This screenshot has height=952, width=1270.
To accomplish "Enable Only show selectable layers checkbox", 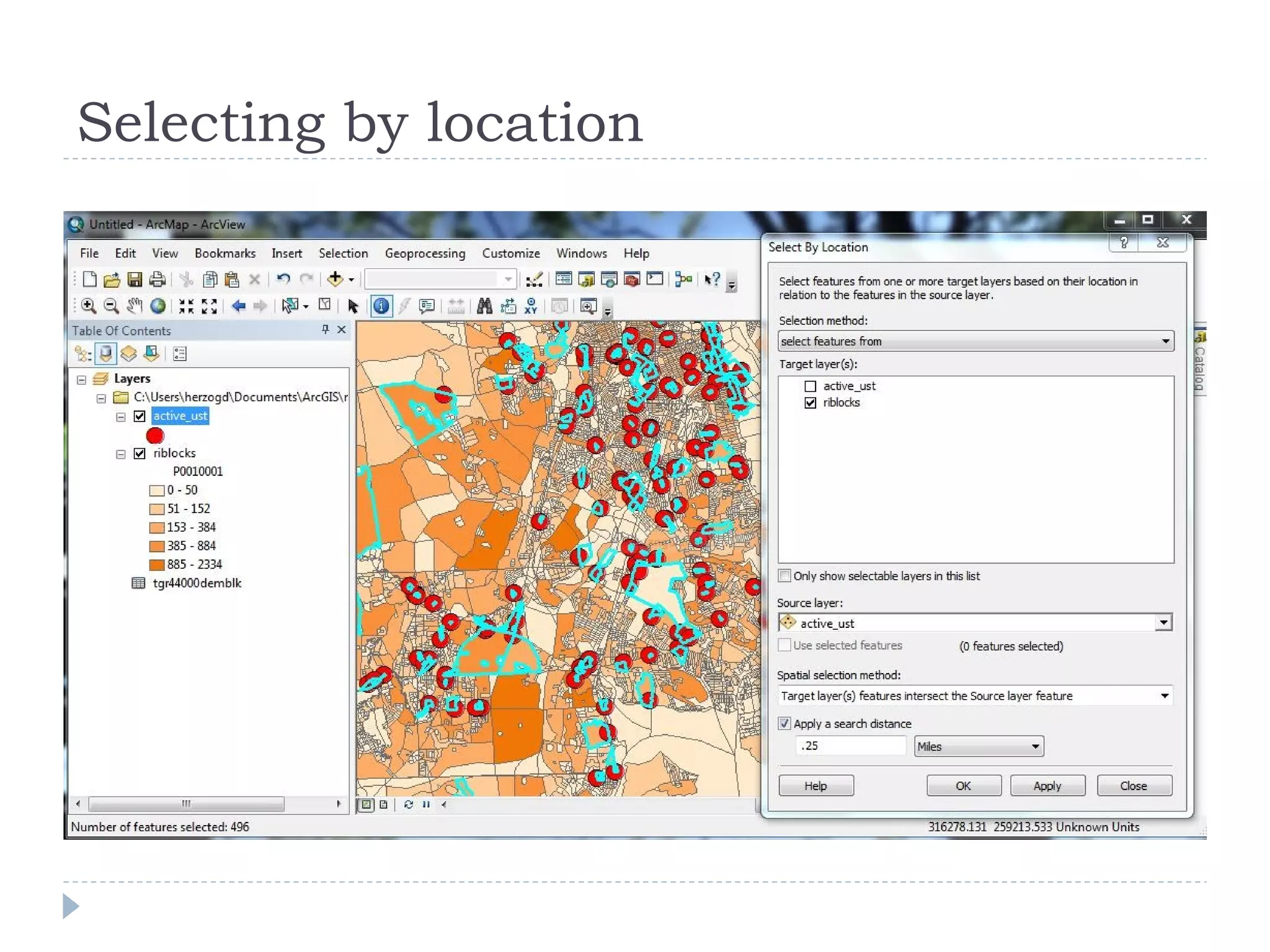I will click(784, 576).
